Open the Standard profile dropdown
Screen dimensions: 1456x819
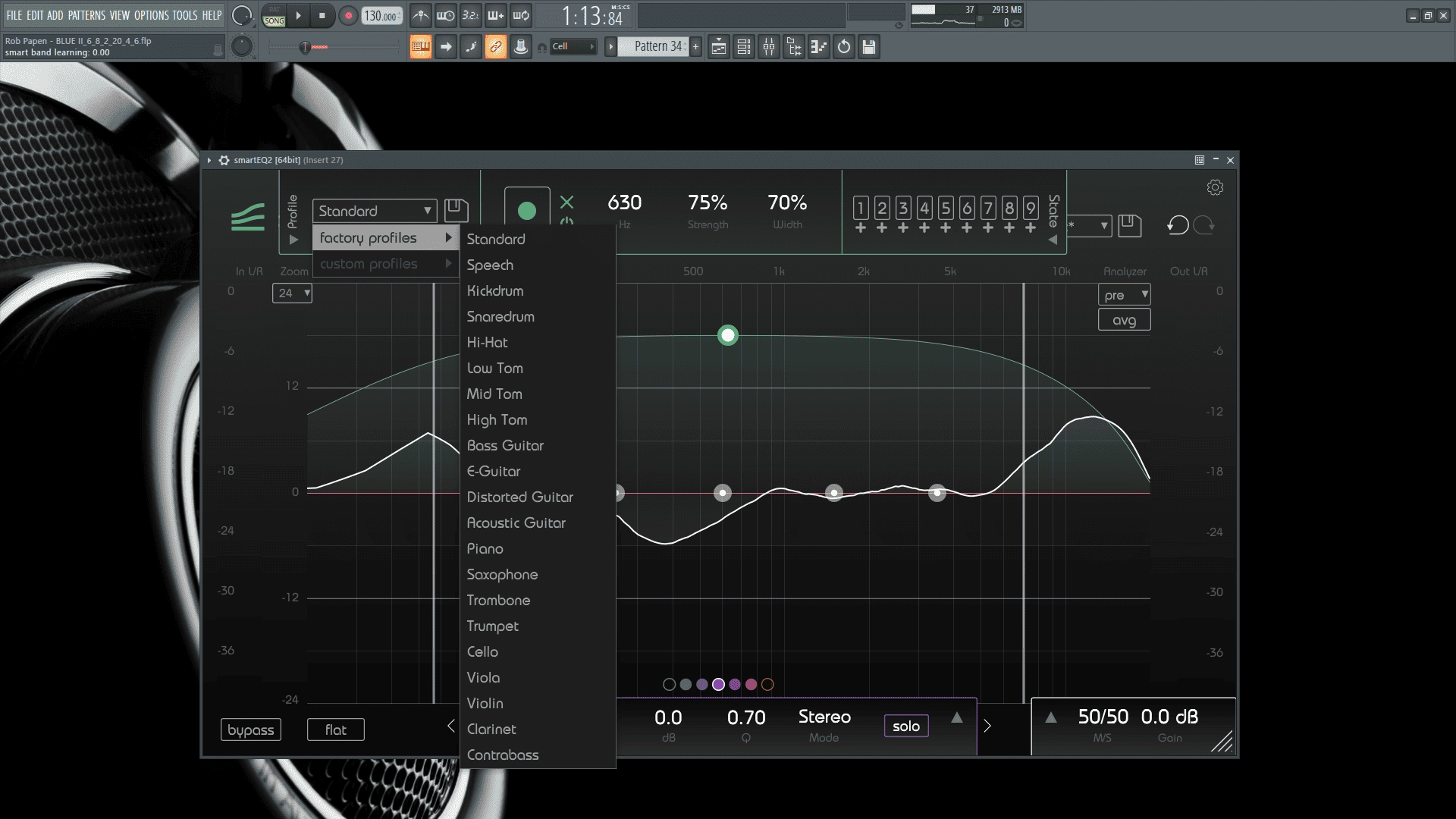374,211
